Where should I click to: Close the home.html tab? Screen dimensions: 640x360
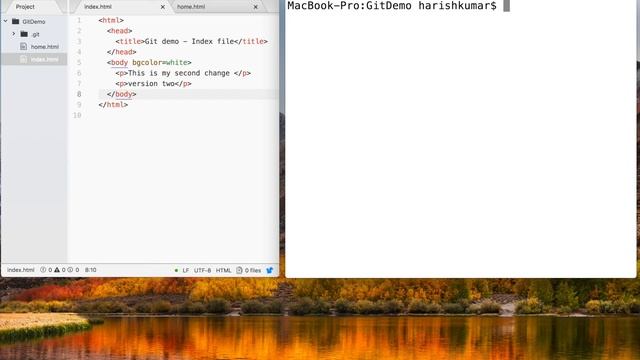point(256,7)
